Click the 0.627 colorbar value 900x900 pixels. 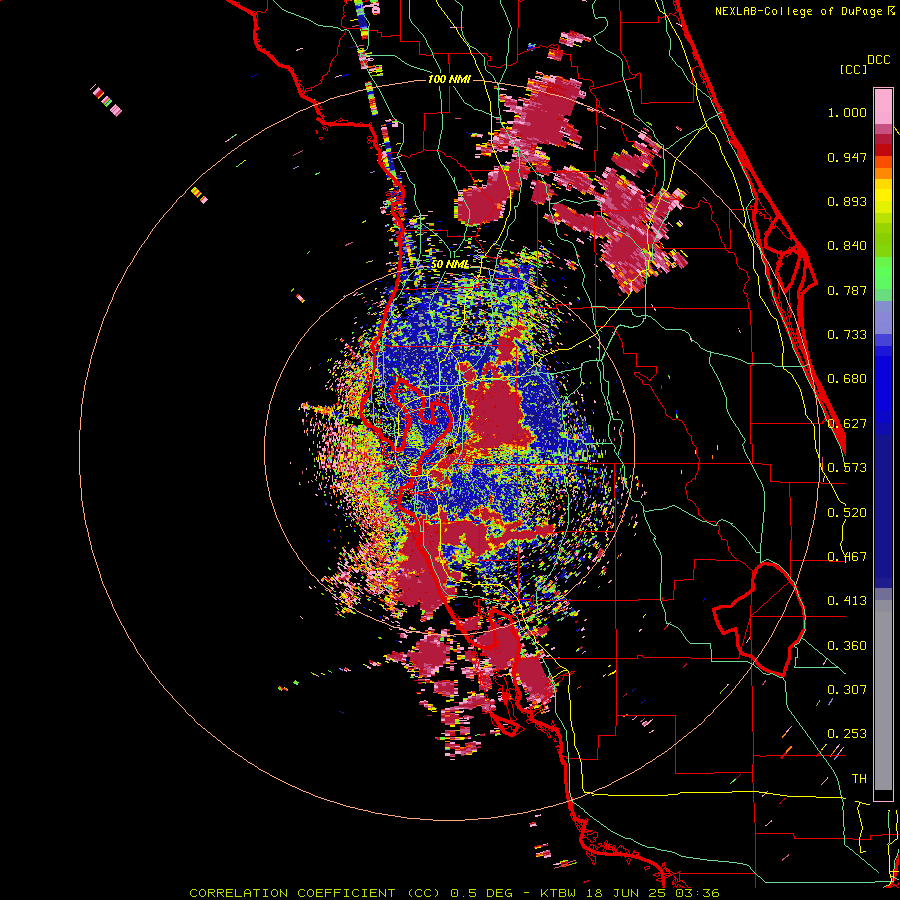click(x=847, y=424)
